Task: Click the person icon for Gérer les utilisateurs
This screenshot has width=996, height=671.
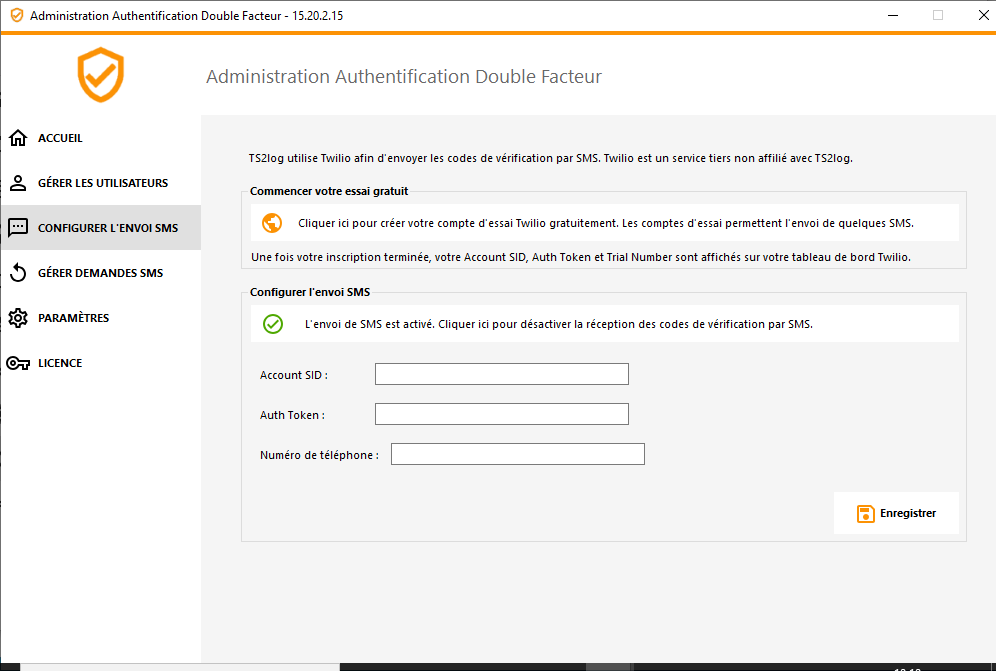Action: point(18,183)
